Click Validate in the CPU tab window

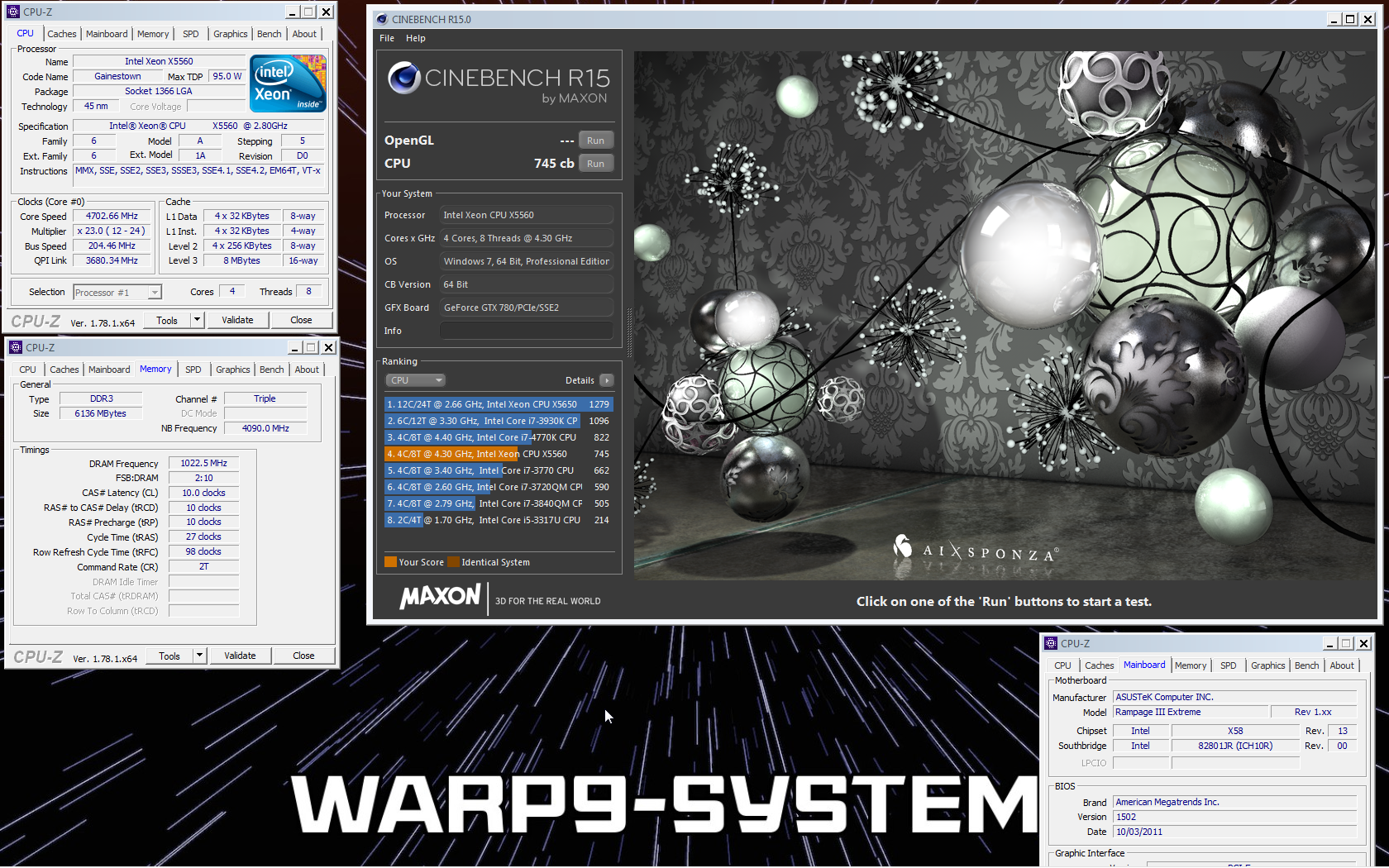click(x=237, y=320)
